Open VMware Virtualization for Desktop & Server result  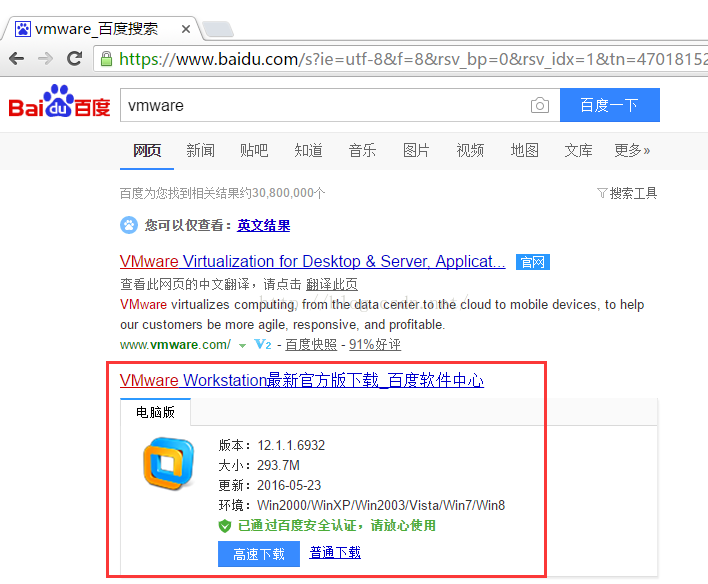[312, 262]
